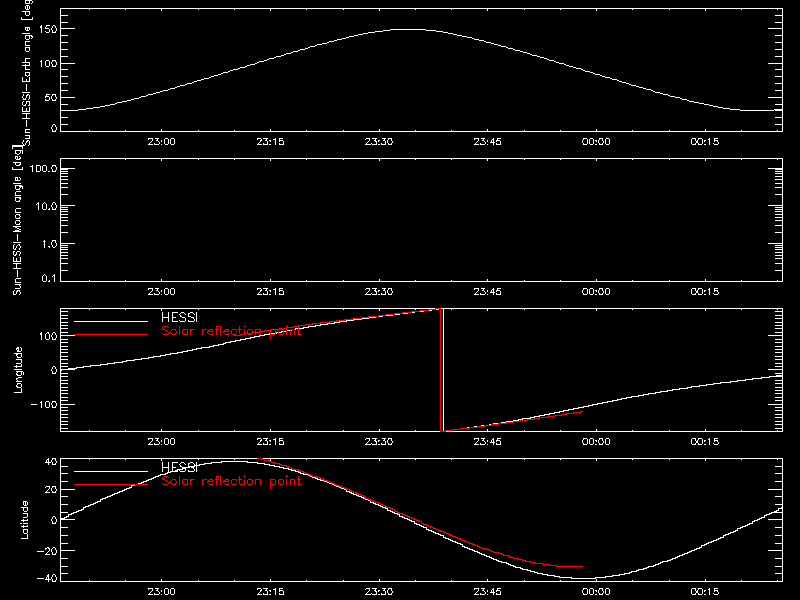Click the red legend line sample in Longitude plot

111,335
